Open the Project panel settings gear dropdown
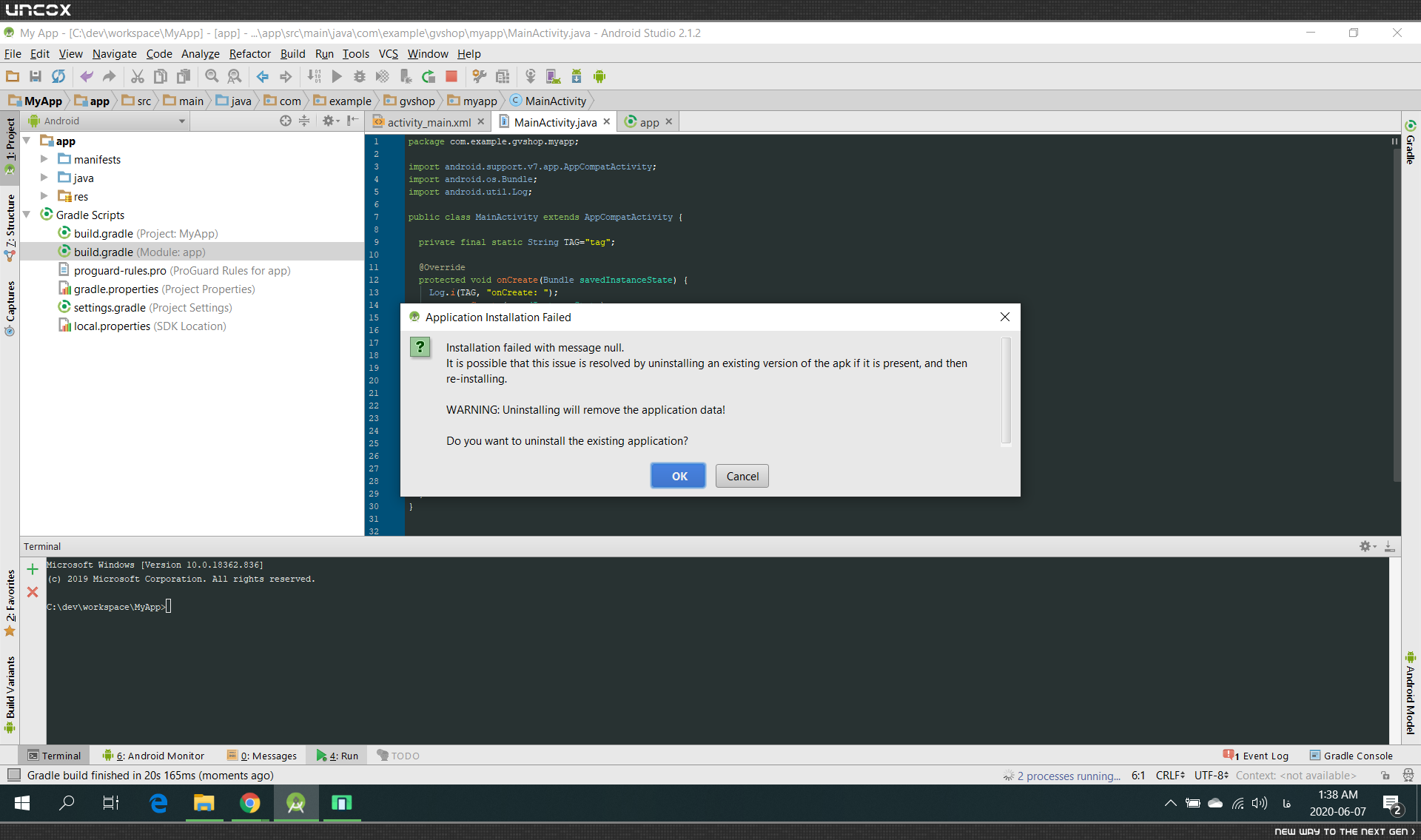This screenshot has height=840, width=1421. (x=330, y=121)
